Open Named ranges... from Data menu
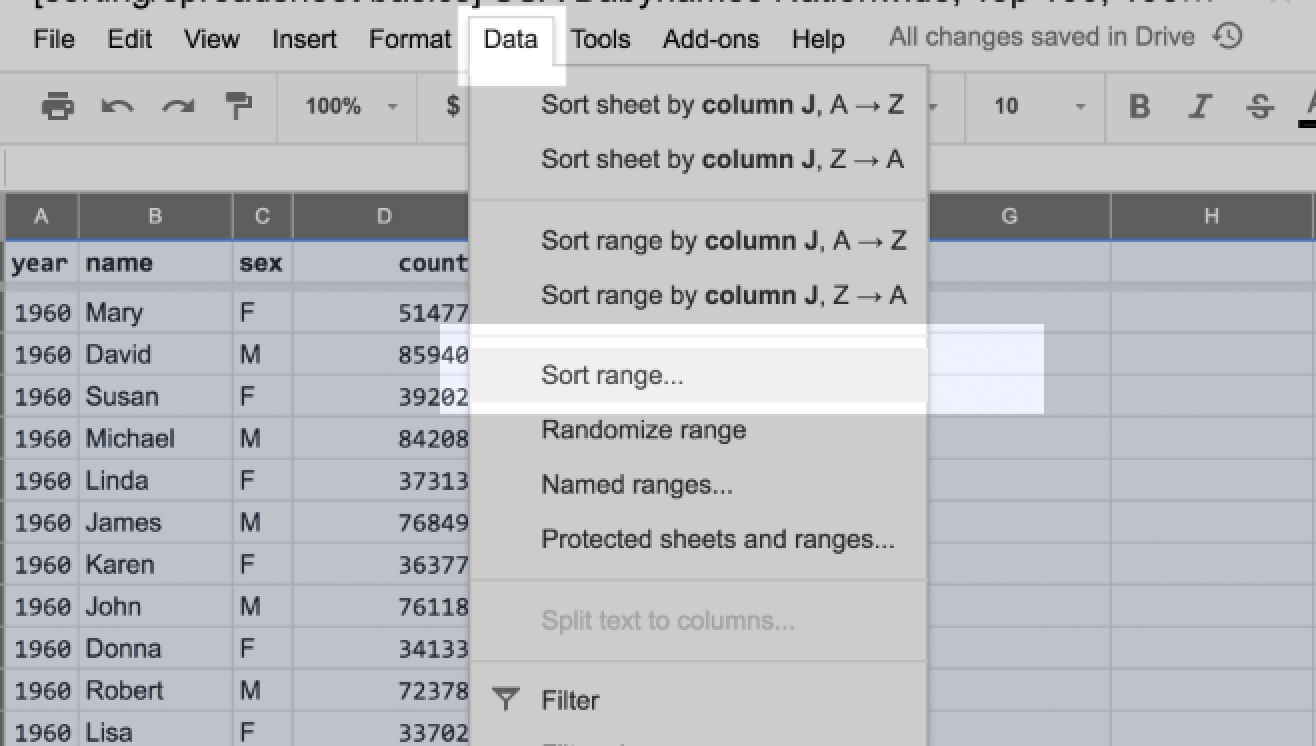This screenshot has width=1316, height=746. point(637,485)
